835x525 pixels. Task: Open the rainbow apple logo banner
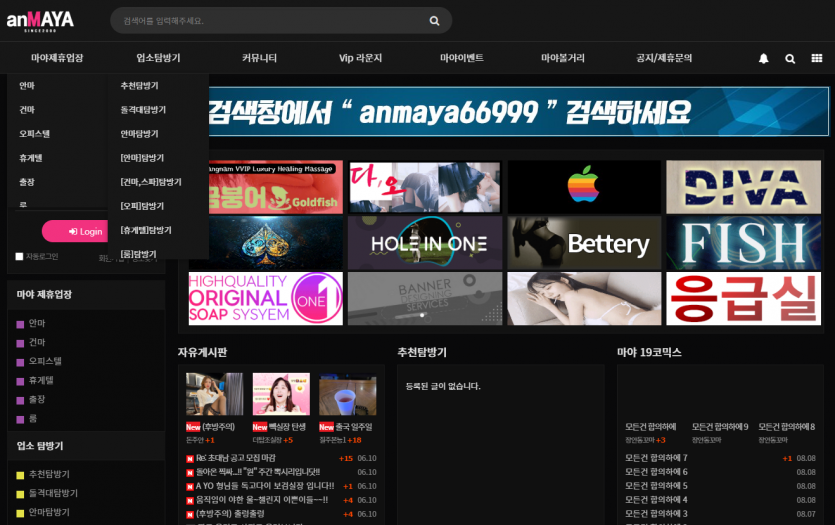584,187
